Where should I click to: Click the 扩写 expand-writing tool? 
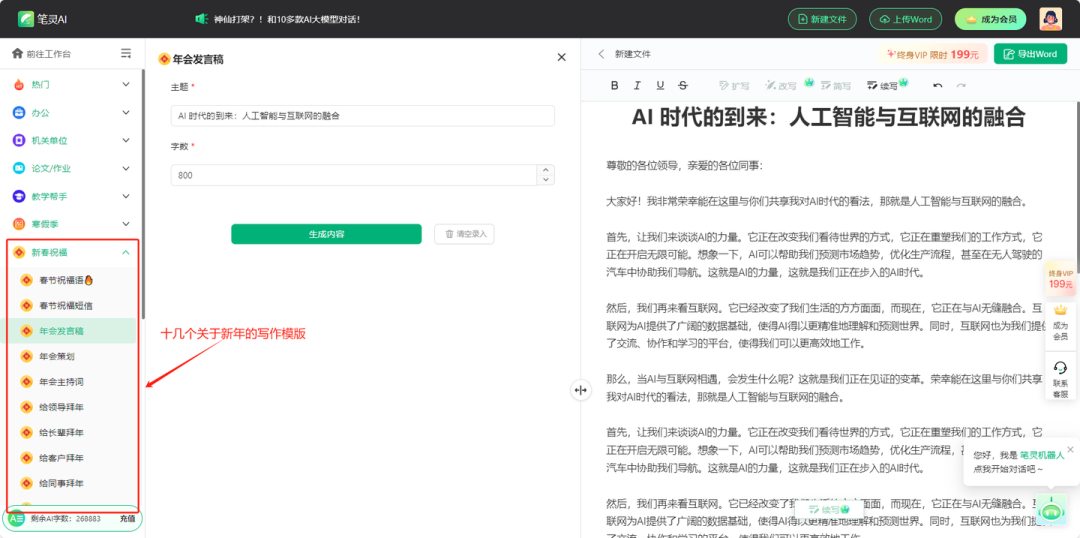(734, 85)
